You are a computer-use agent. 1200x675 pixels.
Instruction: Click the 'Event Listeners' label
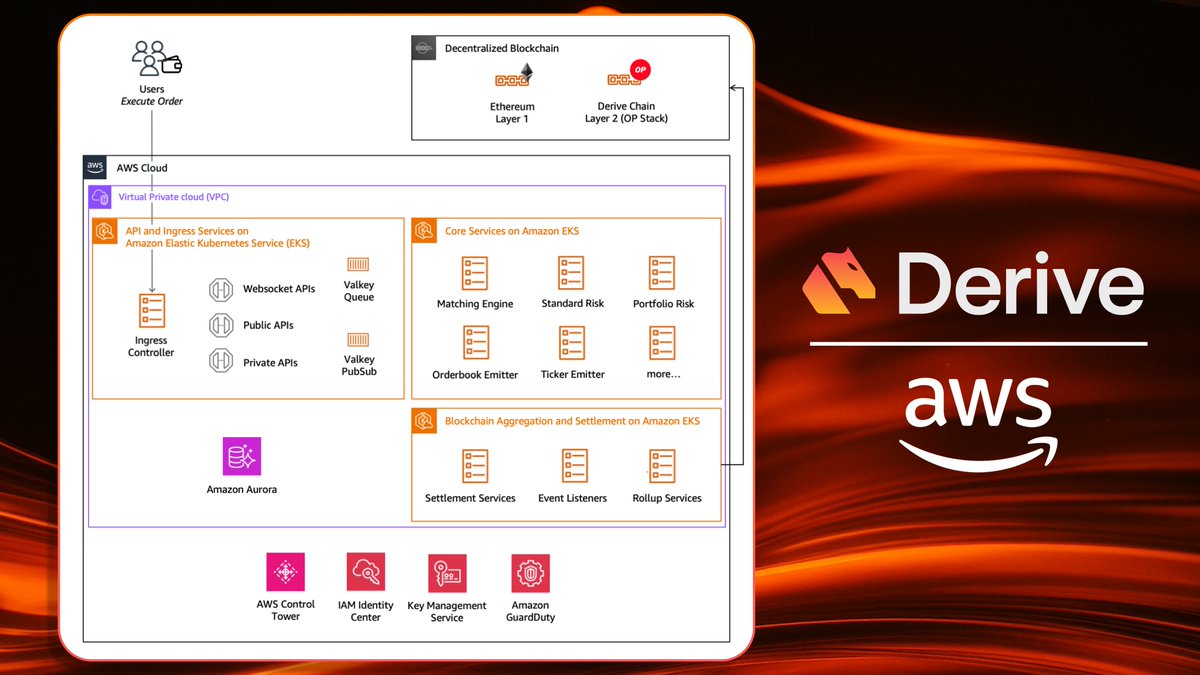coord(572,498)
